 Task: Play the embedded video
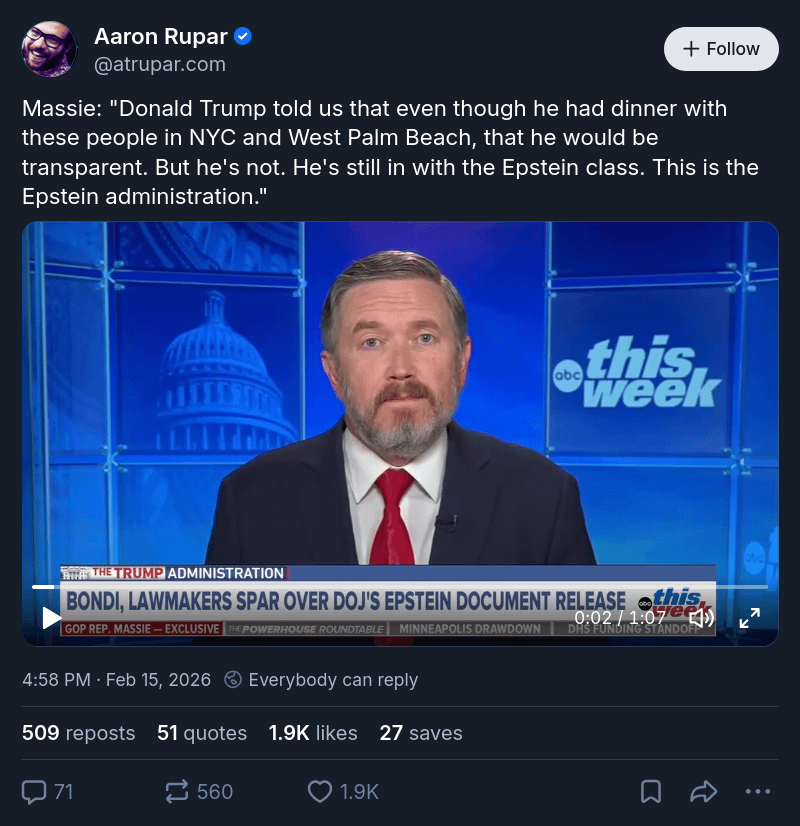coord(51,617)
